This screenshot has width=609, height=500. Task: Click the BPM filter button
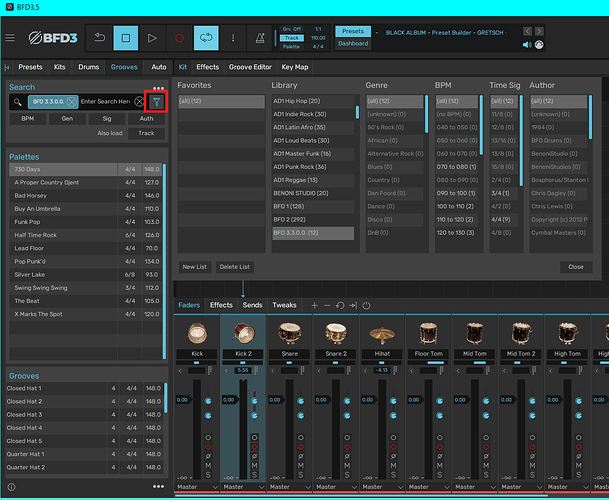pyautogui.click(x=28, y=118)
